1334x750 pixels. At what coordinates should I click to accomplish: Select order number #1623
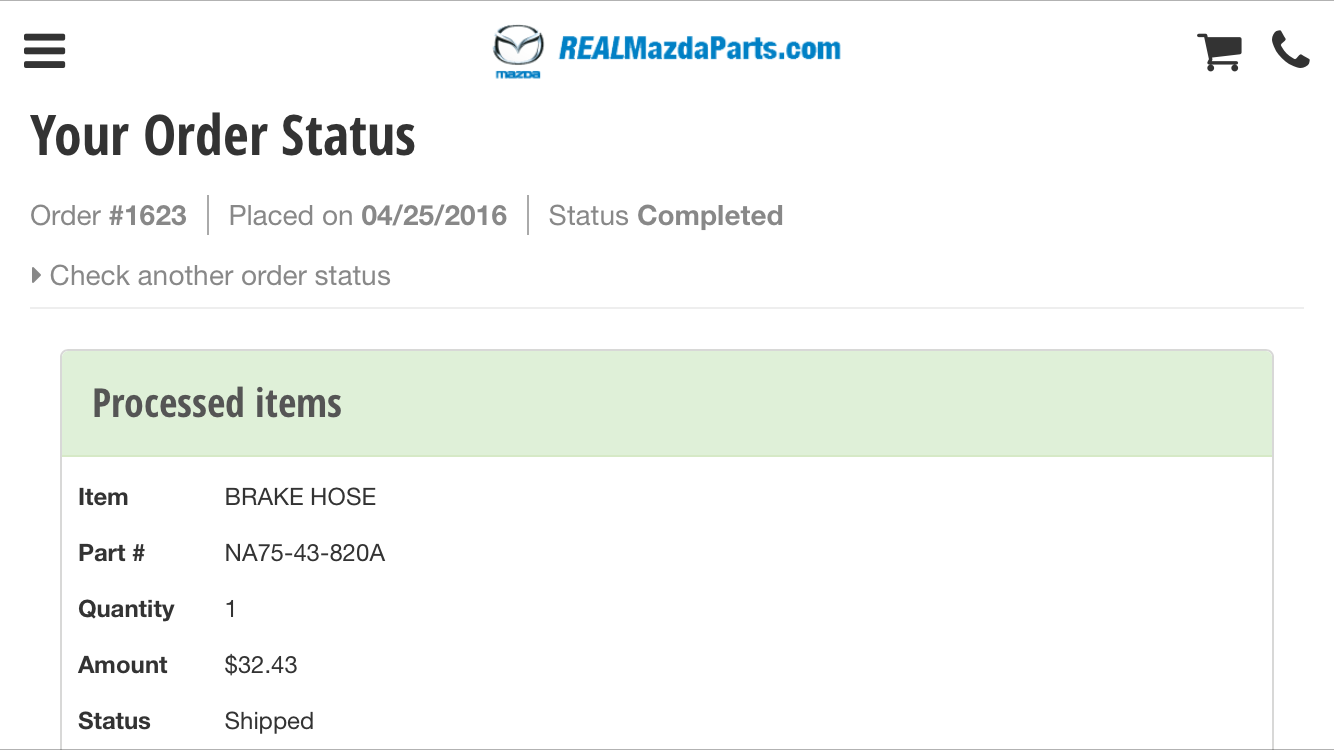148,216
